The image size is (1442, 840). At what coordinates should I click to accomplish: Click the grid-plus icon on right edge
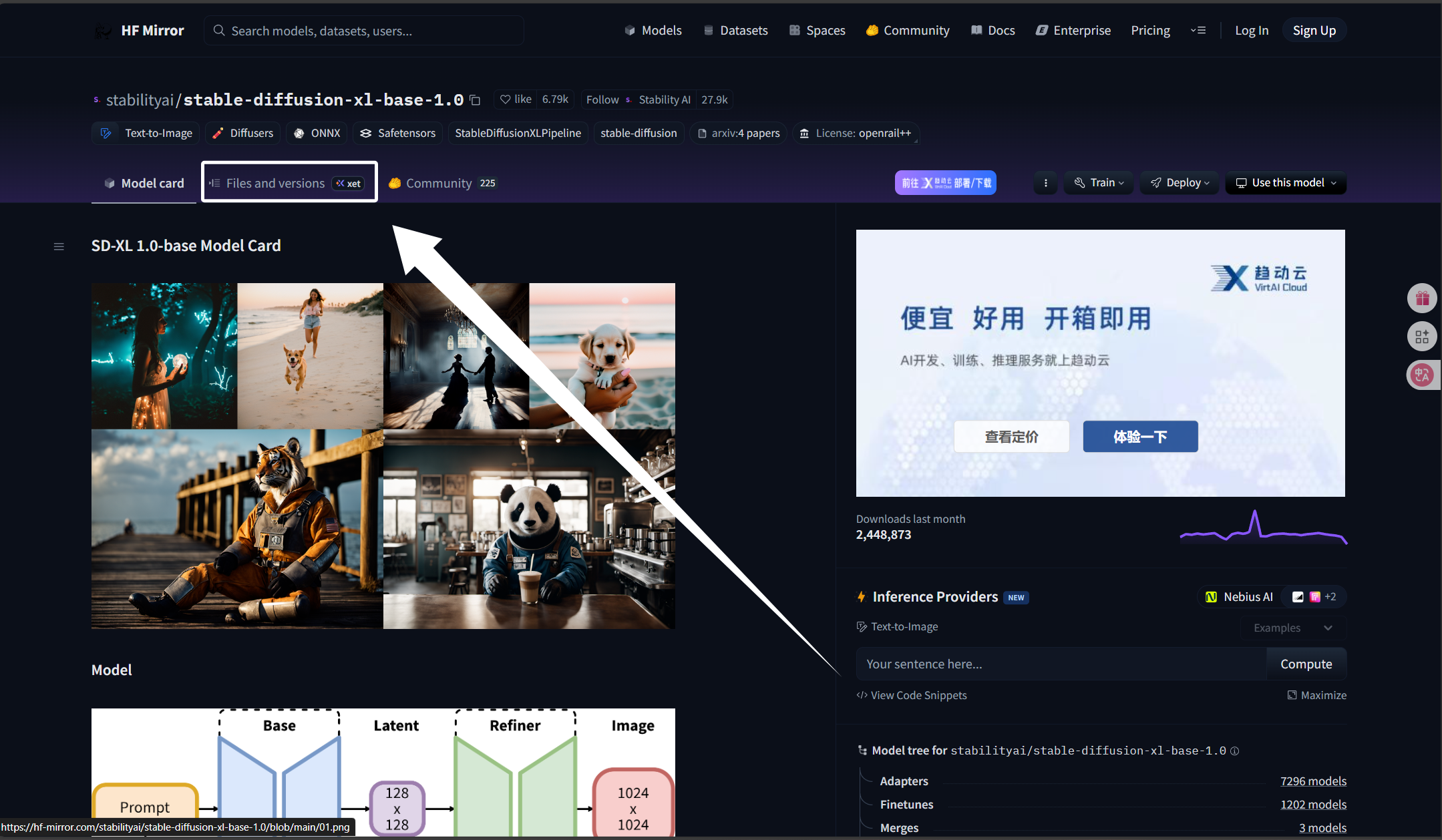click(x=1422, y=337)
